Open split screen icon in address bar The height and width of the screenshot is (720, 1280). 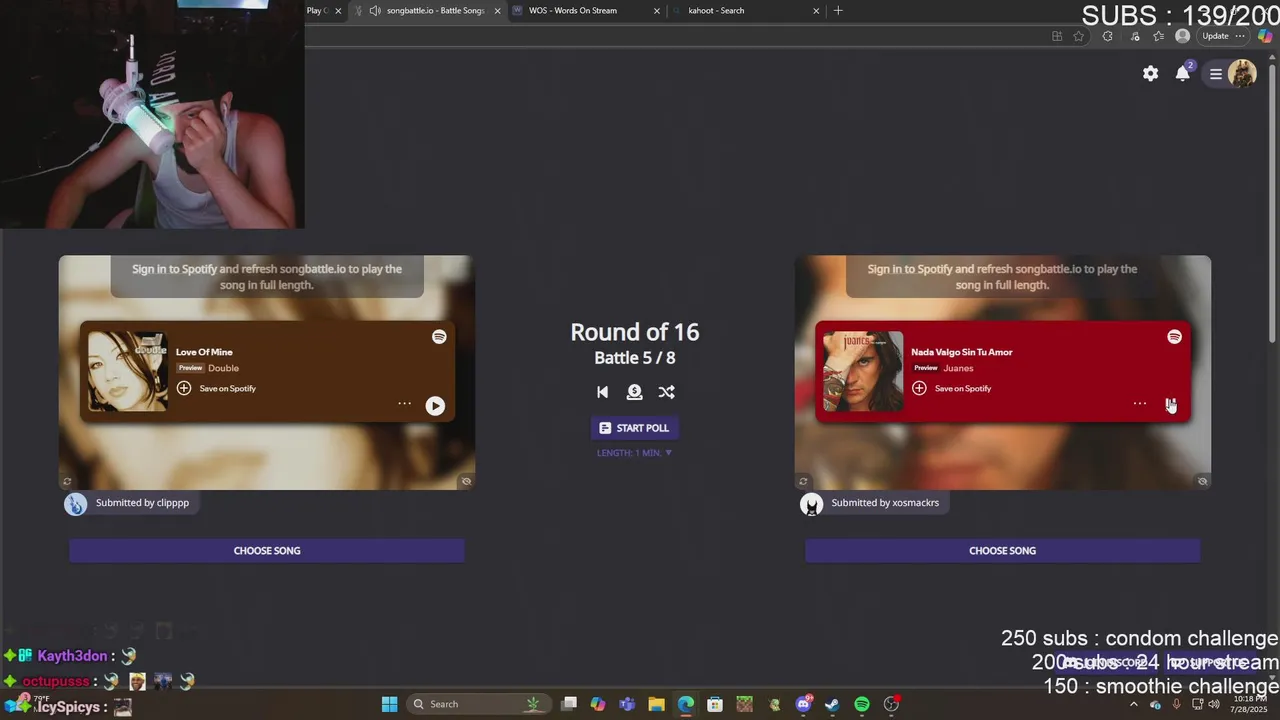click(x=1057, y=36)
